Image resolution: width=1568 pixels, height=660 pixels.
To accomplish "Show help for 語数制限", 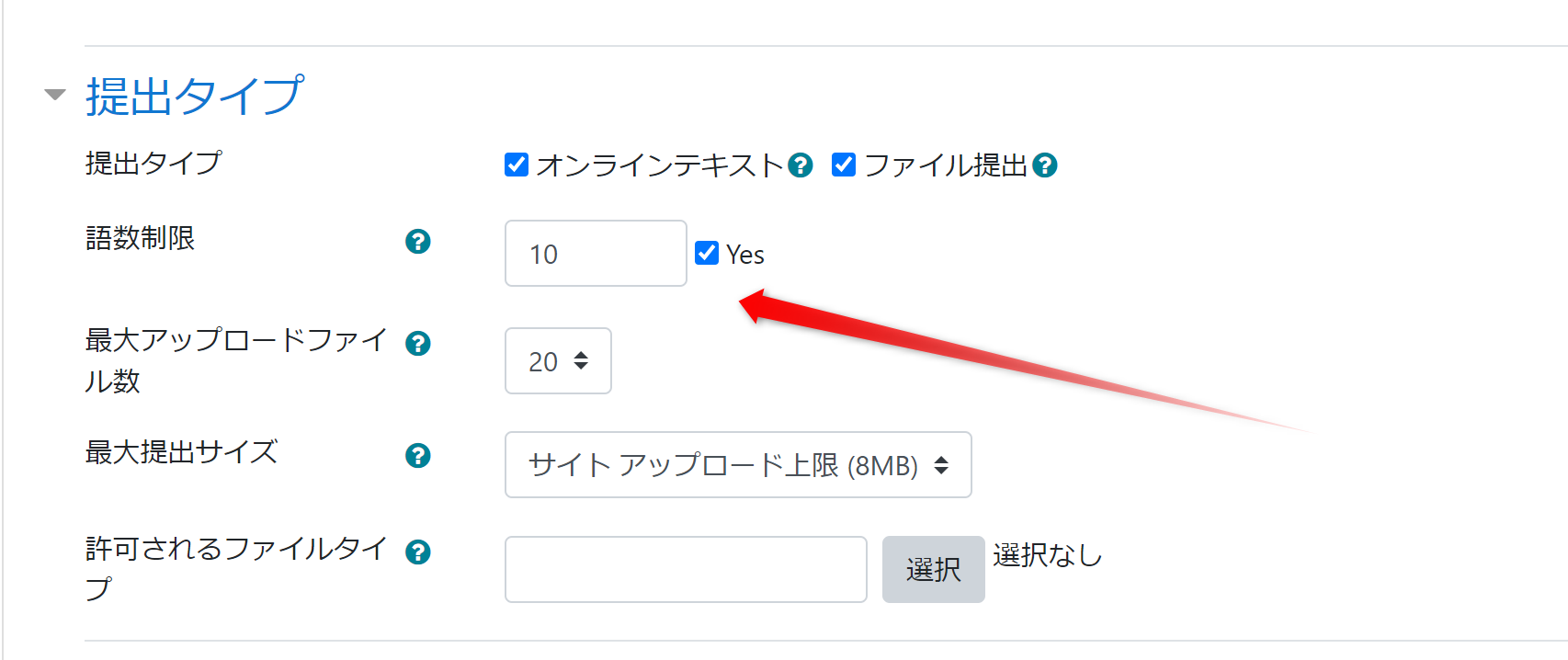I will pyautogui.click(x=418, y=242).
